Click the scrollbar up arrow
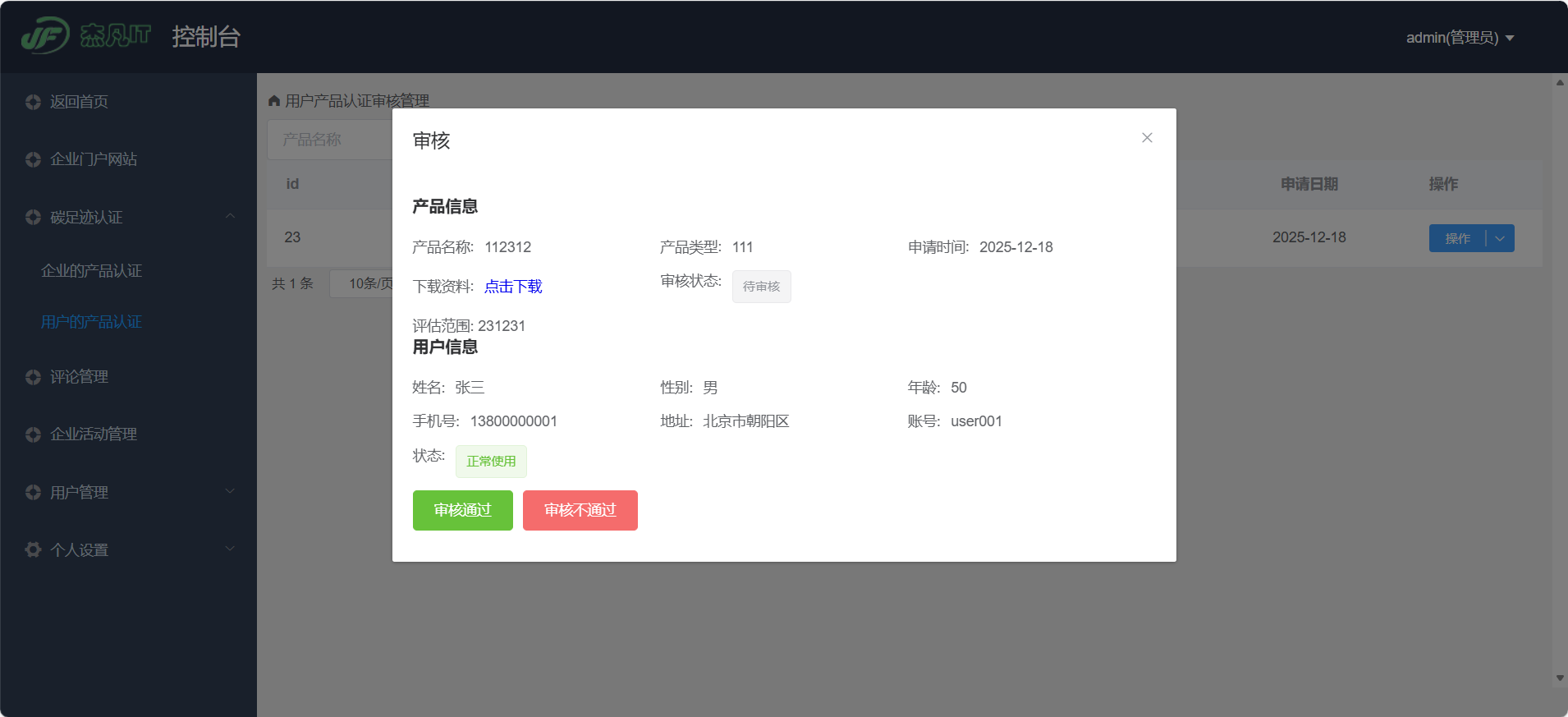Image resolution: width=1568 pixels, height=717 pixels. (1560, 82)
